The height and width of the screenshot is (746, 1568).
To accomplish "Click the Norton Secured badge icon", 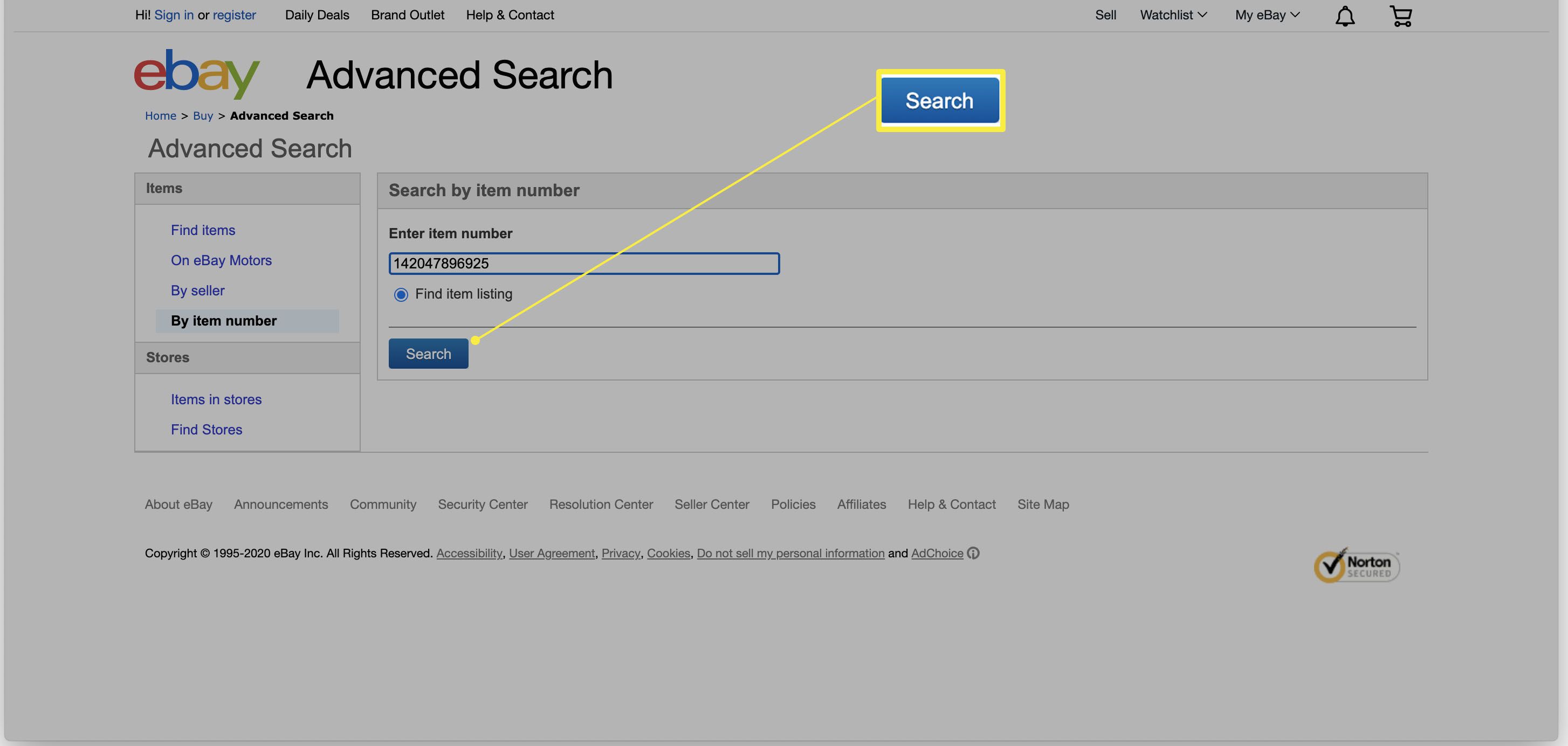I will (1355, 564).
